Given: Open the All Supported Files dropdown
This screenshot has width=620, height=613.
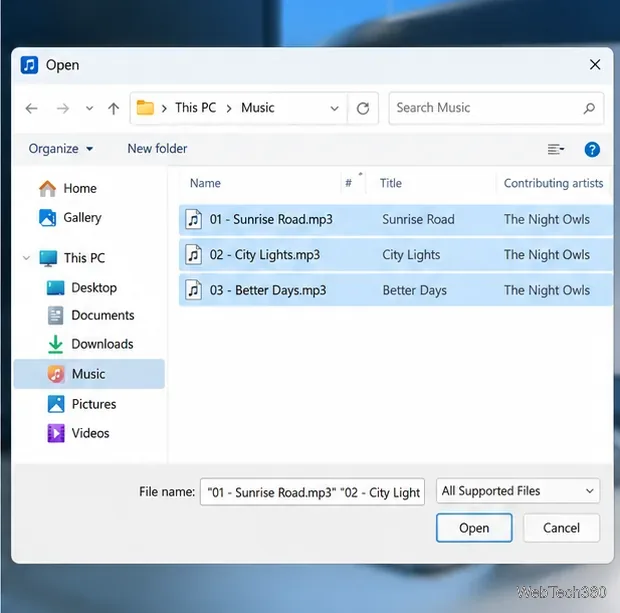Looking at the screenshot, I should click(x=518, y=491).
